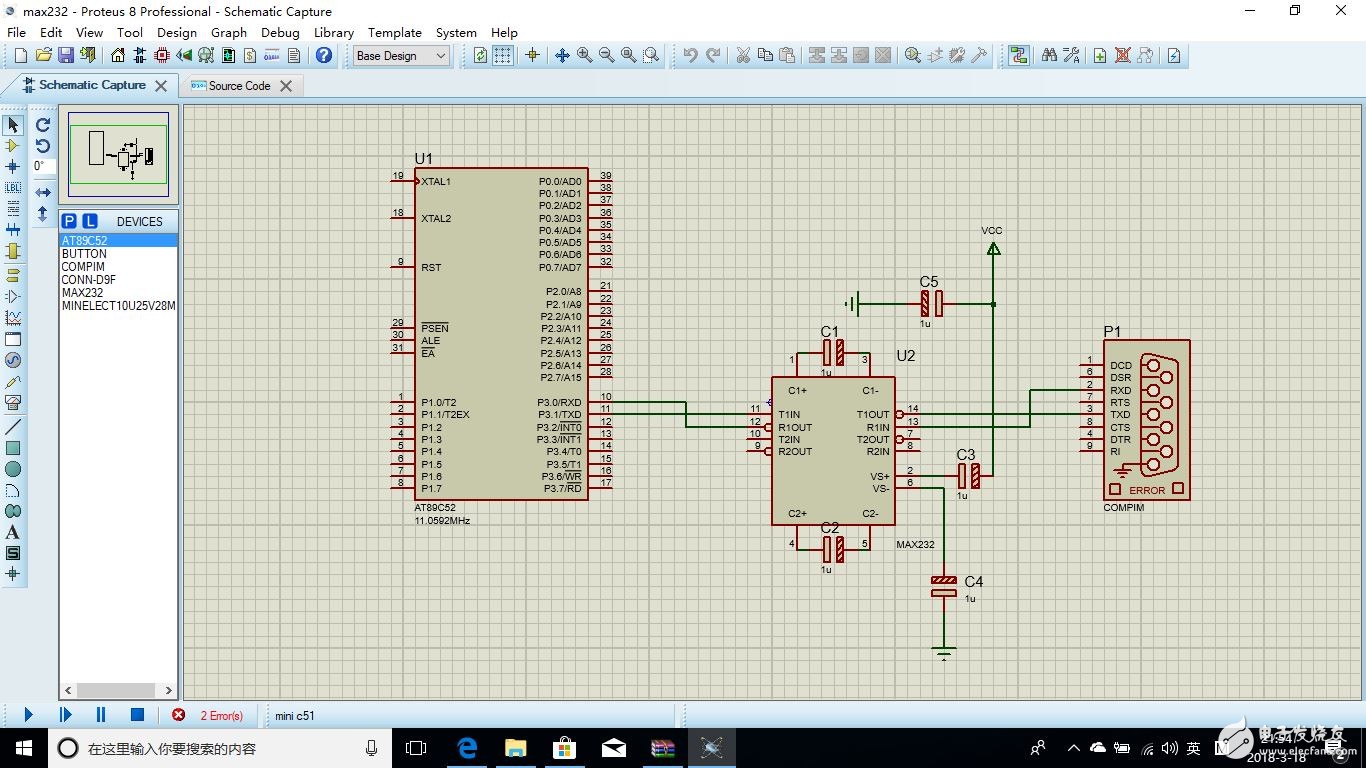Select the Schematic Capture tab
This screenshot has width=1366, height=768.
[92, 85]
